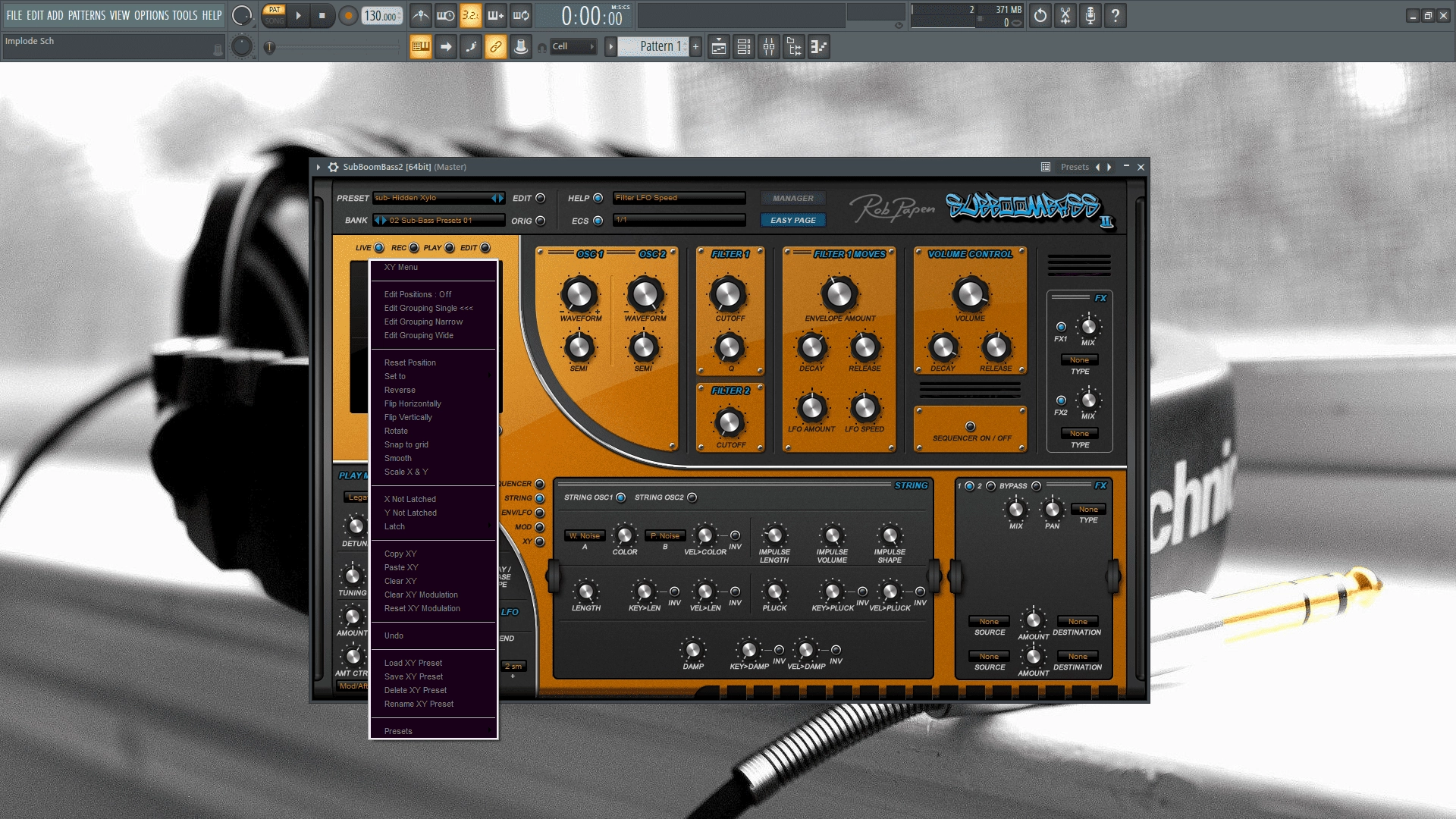Toggle the ECS indicator button
The height and width of the screenshot is (819, 1456).
(x=598, y=221)
